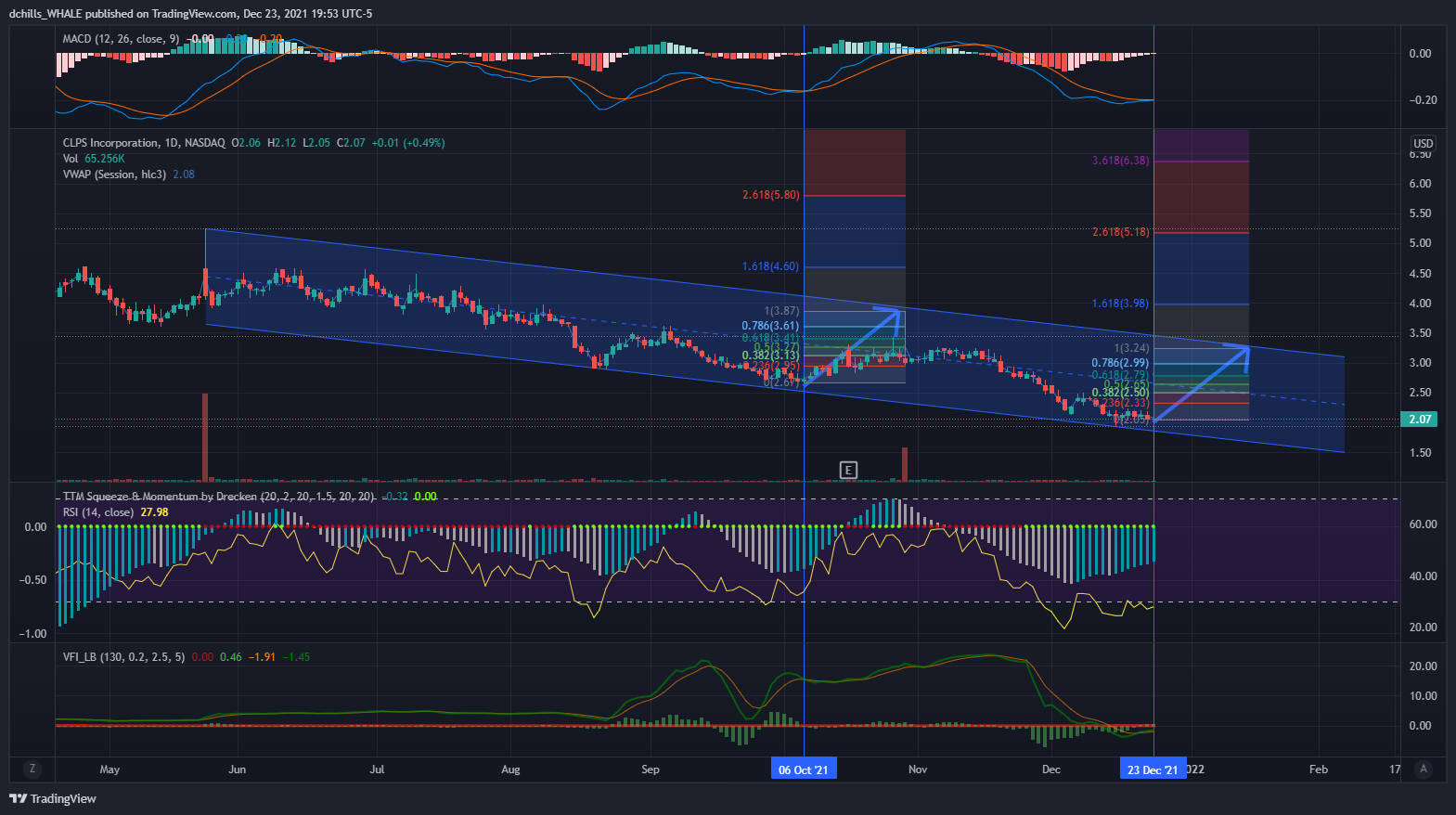The image size is (1456, 815).
Task: Click the Feb label on time axis
Action: 1319,770
